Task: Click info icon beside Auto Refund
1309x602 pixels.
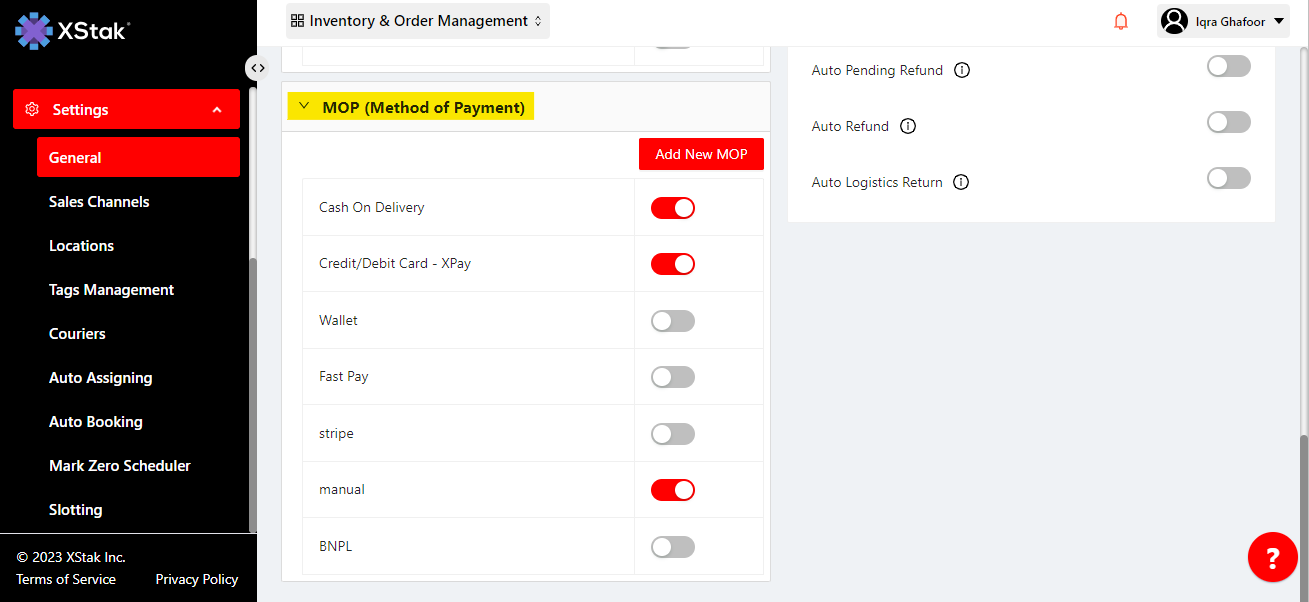Action: (908, 126)
